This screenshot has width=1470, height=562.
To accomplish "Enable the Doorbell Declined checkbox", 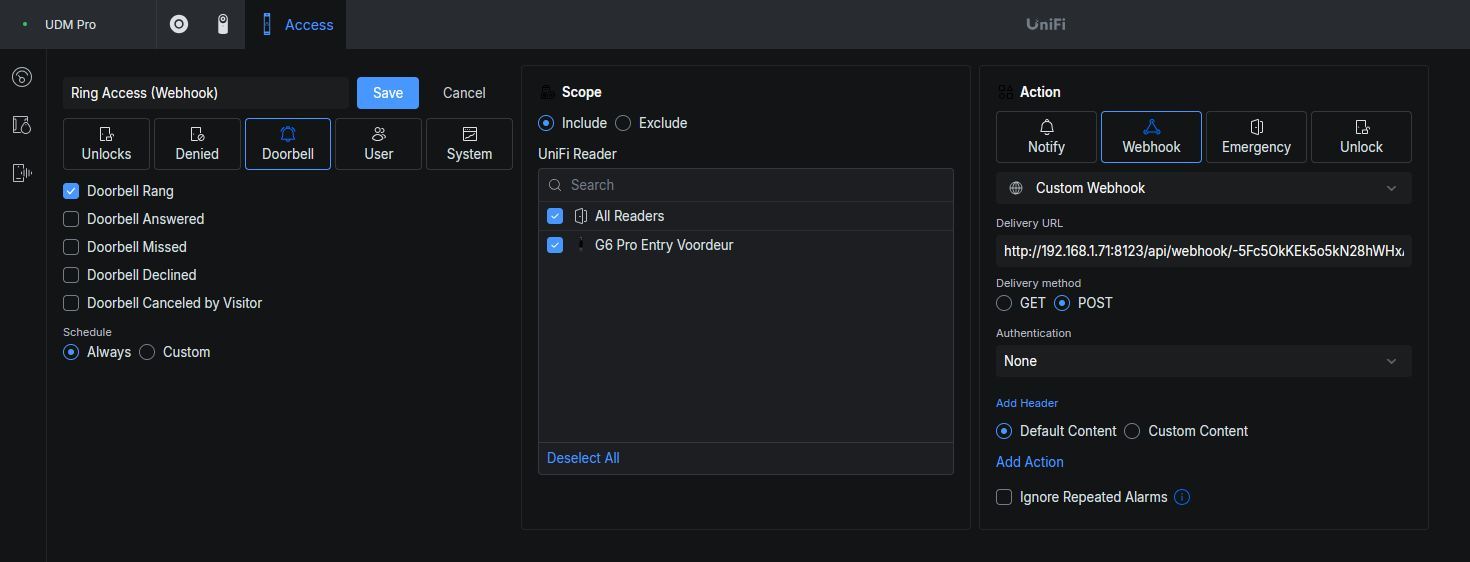I will click(71, 275).
